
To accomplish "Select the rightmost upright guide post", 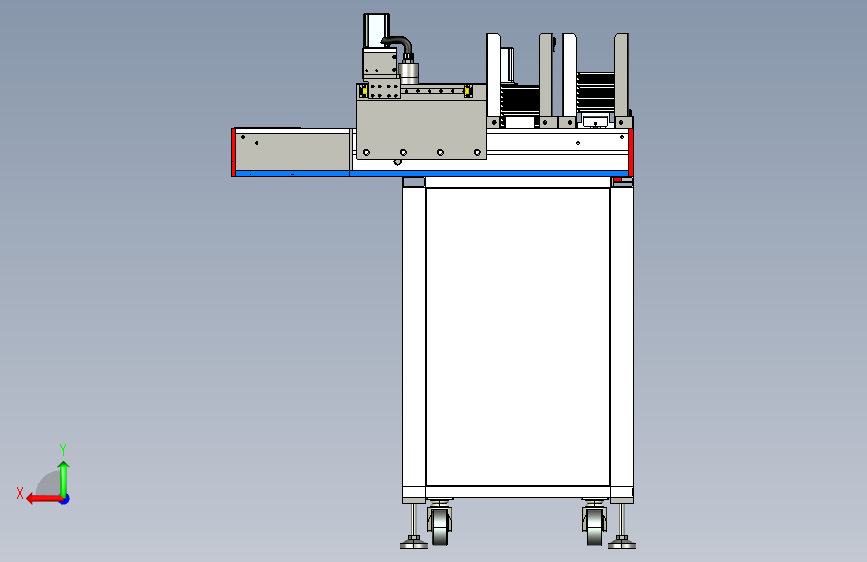I will tap(621, 76).
